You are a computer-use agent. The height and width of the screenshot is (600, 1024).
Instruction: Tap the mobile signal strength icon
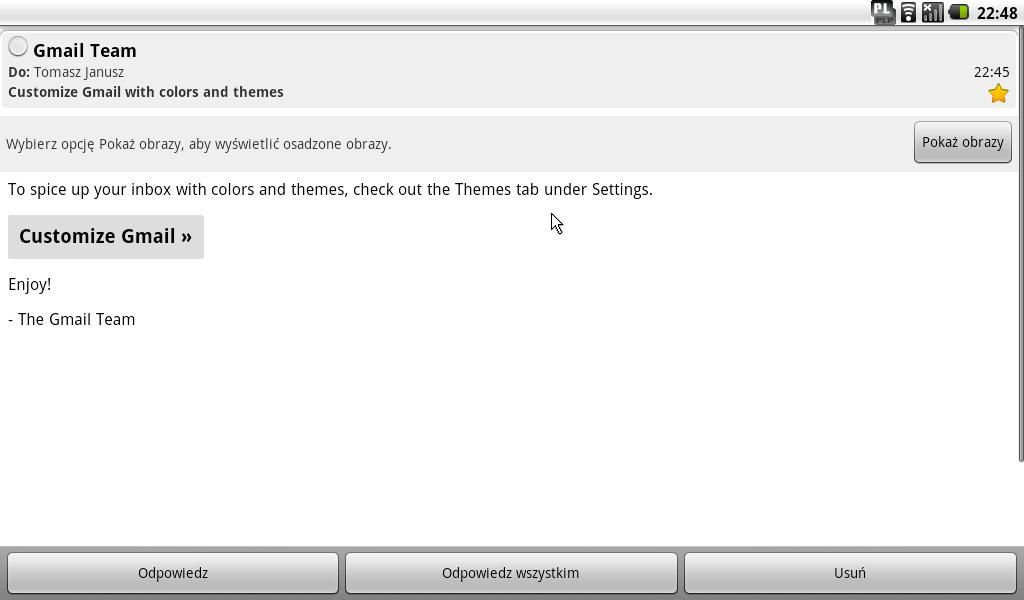click(933, 12)
